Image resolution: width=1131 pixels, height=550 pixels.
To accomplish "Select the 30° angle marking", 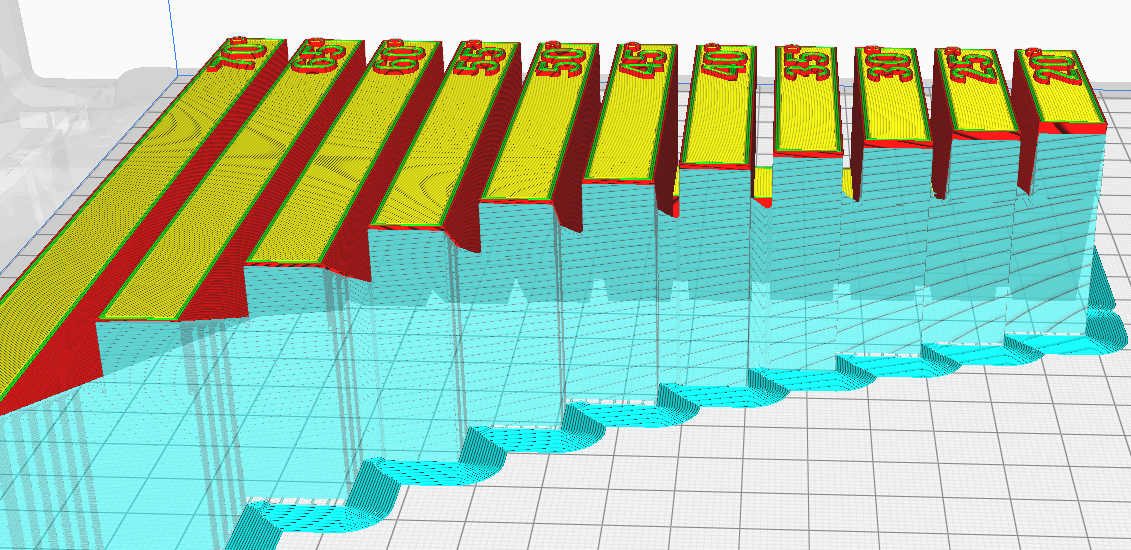I will (889, 65).
